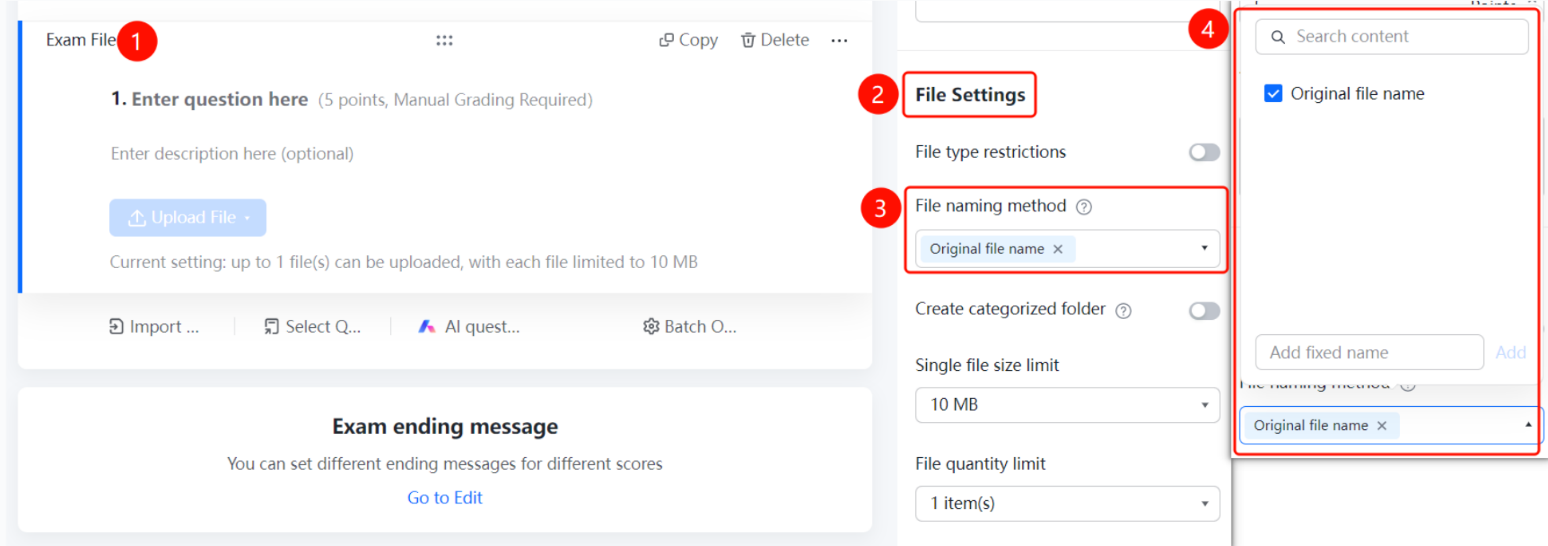Click the current upload setting note
Viewport: 1548px width, 546px height.
[404, 262]
